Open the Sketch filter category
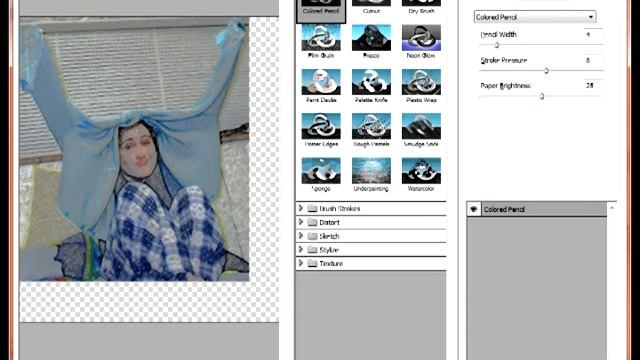This screenshot has height=360, width=640. 371,236
